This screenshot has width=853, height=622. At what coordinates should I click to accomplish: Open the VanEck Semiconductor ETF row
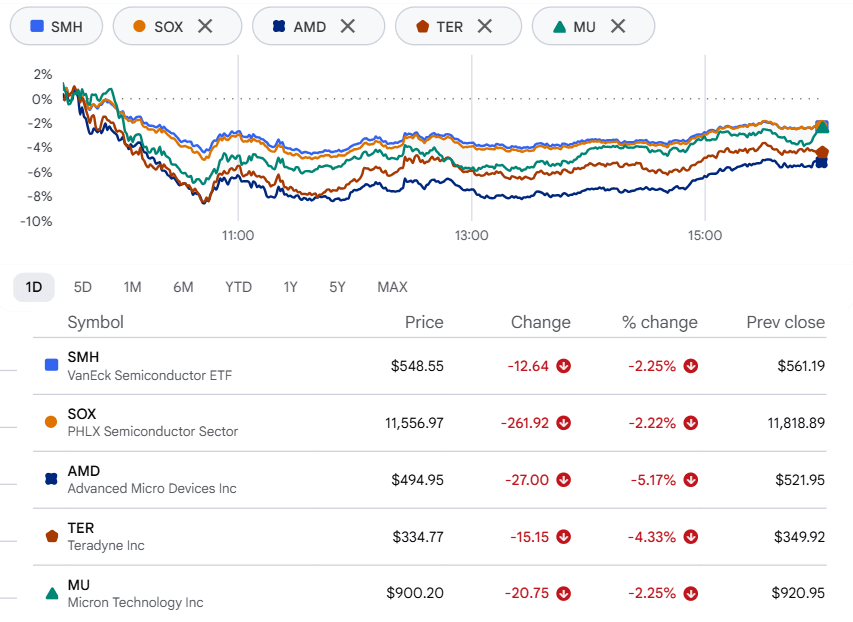click(430, 366)
